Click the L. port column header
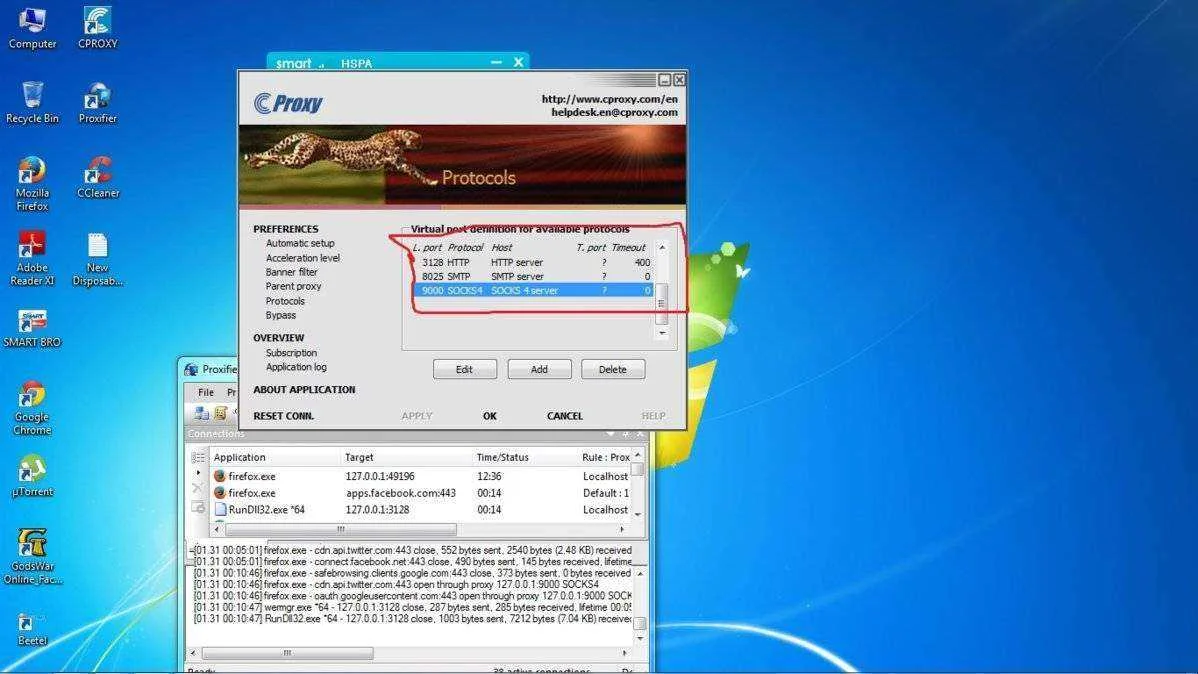 click(427, 248)
